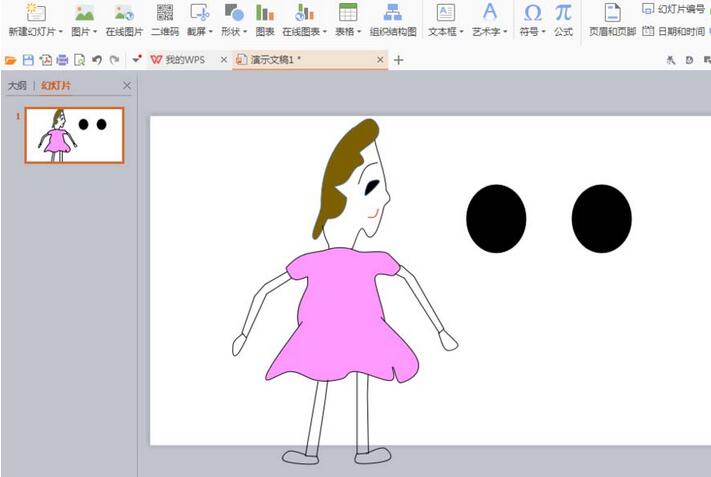Insert a 文本框 text box

coord(445,13)
